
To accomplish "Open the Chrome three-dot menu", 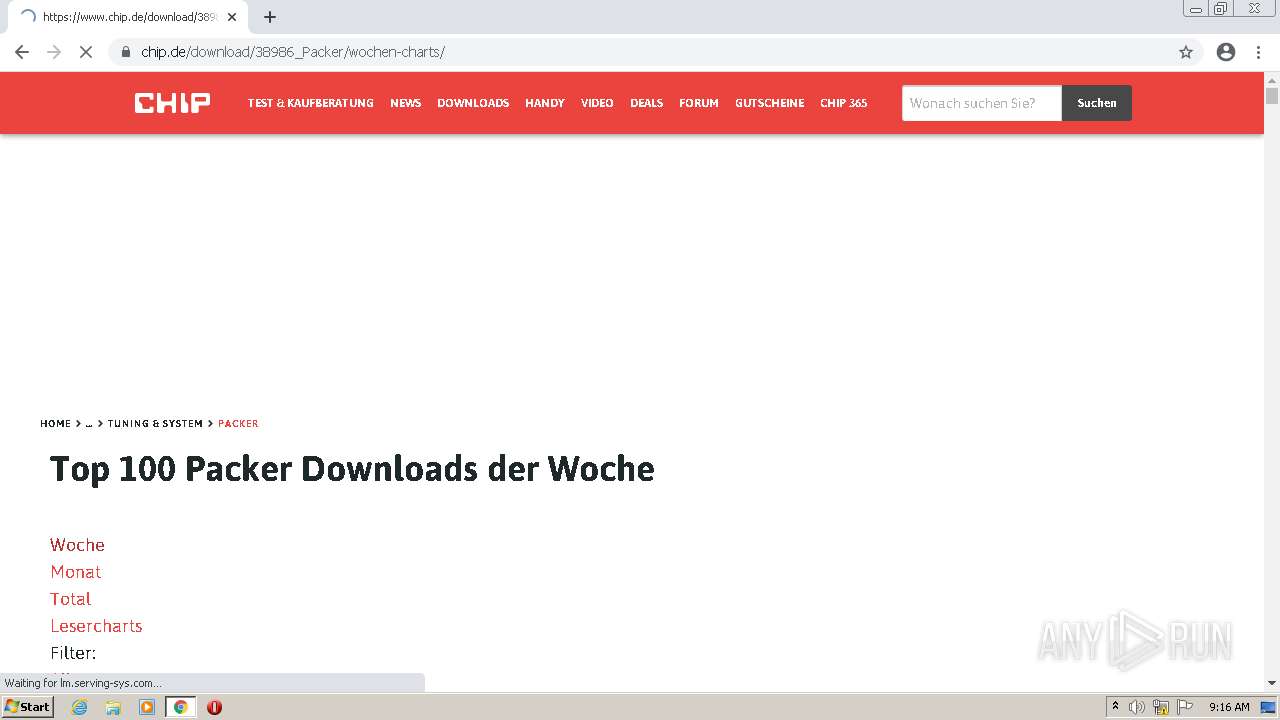I will pos(1259,52).
